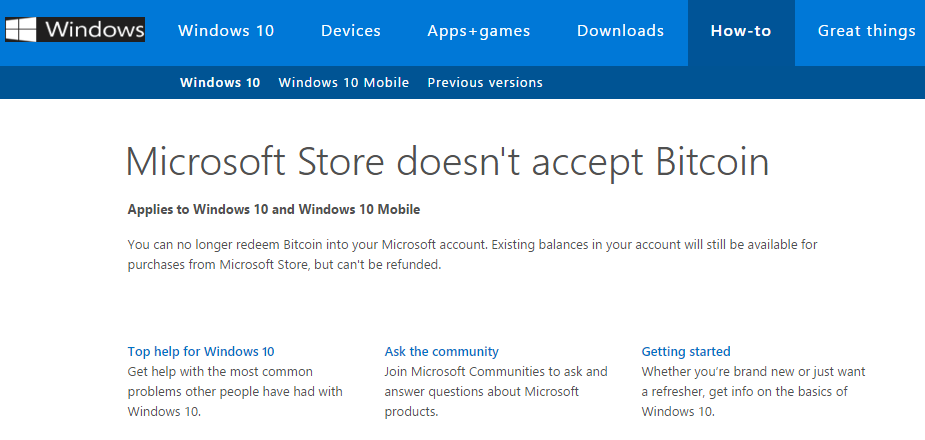Click the Join Microsoft Communities description text

pyautogui.click(x=496, y=392)
